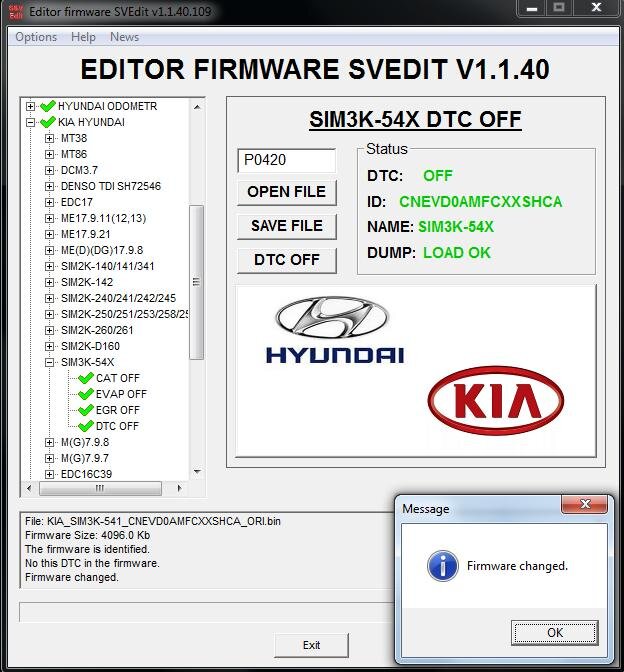The image size is (624, 672).
Task: Expand the EDC17 node
Action: pos(49,202)
